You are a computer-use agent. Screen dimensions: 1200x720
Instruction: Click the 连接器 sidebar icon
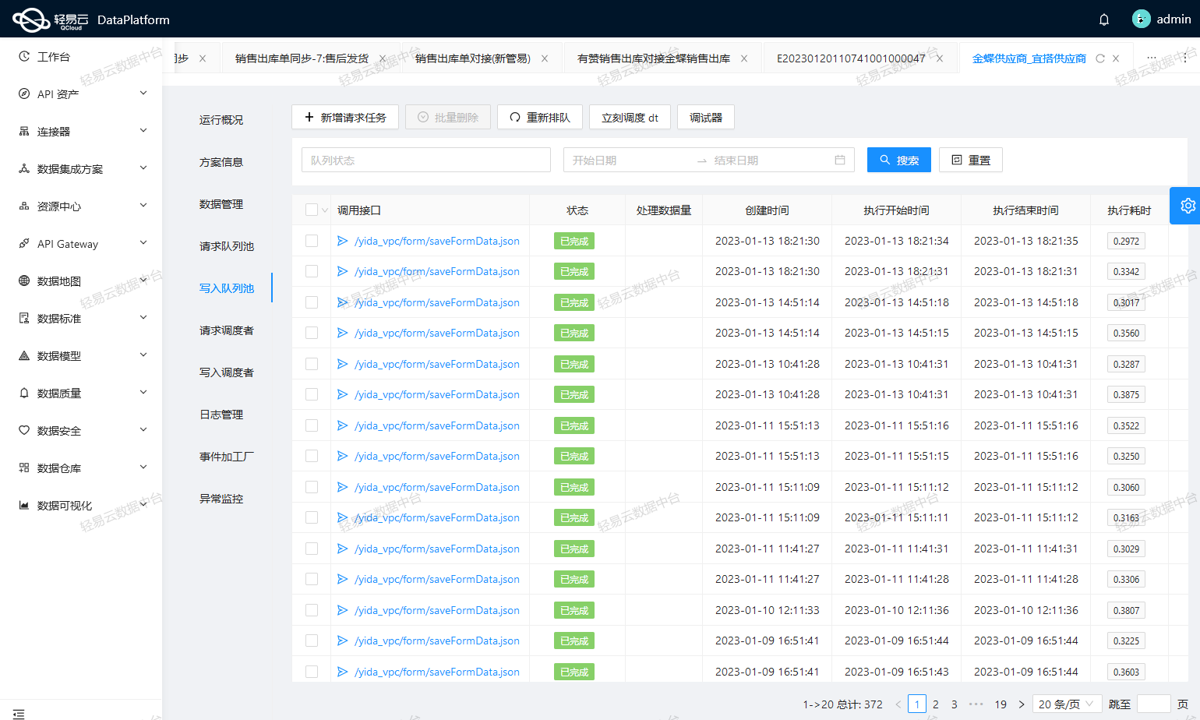coord(24,131)
